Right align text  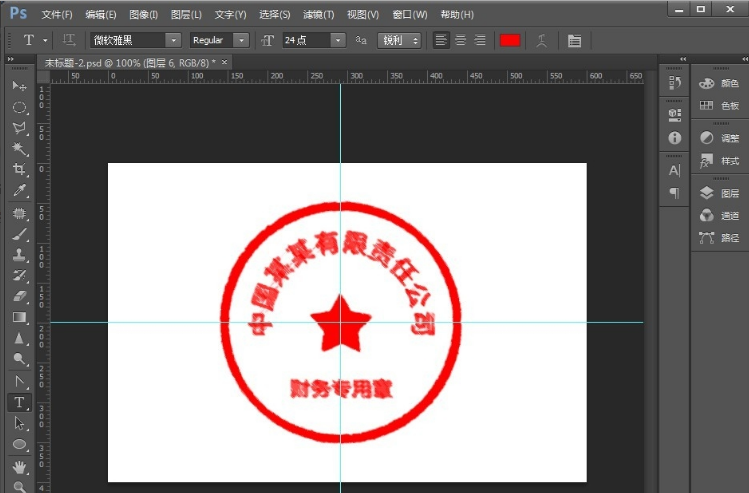pyautogui.click(x=480, y=40)
